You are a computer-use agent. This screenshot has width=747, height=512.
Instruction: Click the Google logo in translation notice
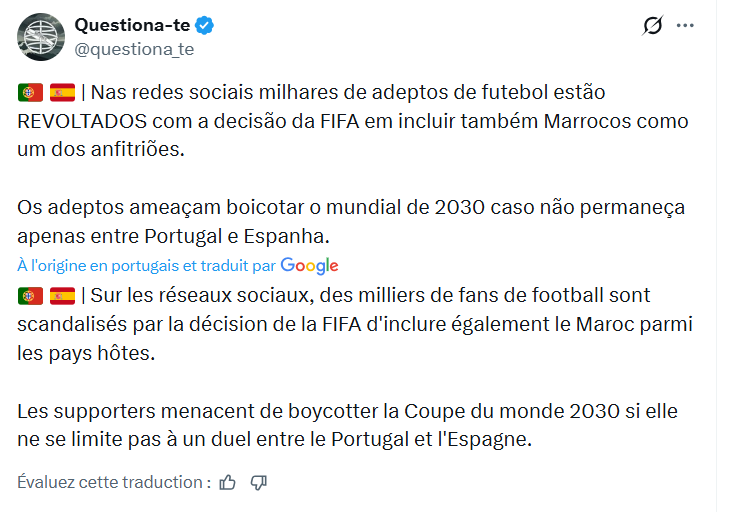[309, 265]
